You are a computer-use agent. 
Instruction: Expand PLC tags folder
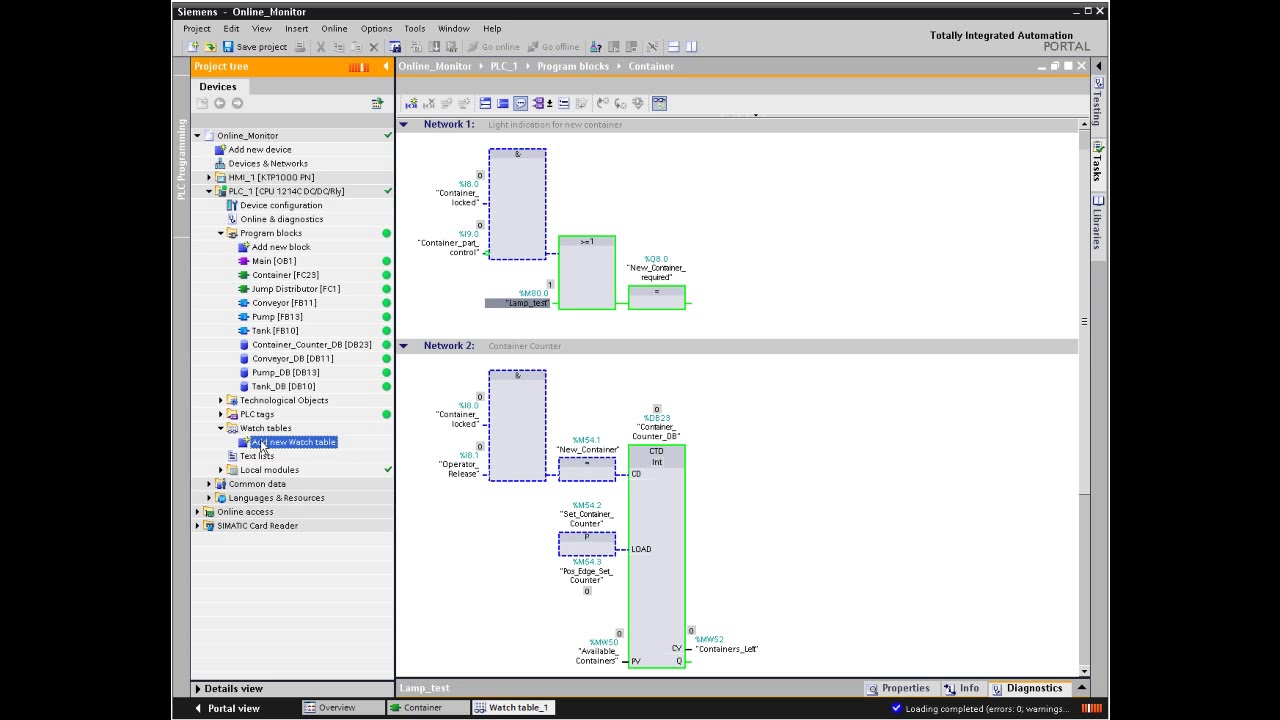click(x=221, y=414)
